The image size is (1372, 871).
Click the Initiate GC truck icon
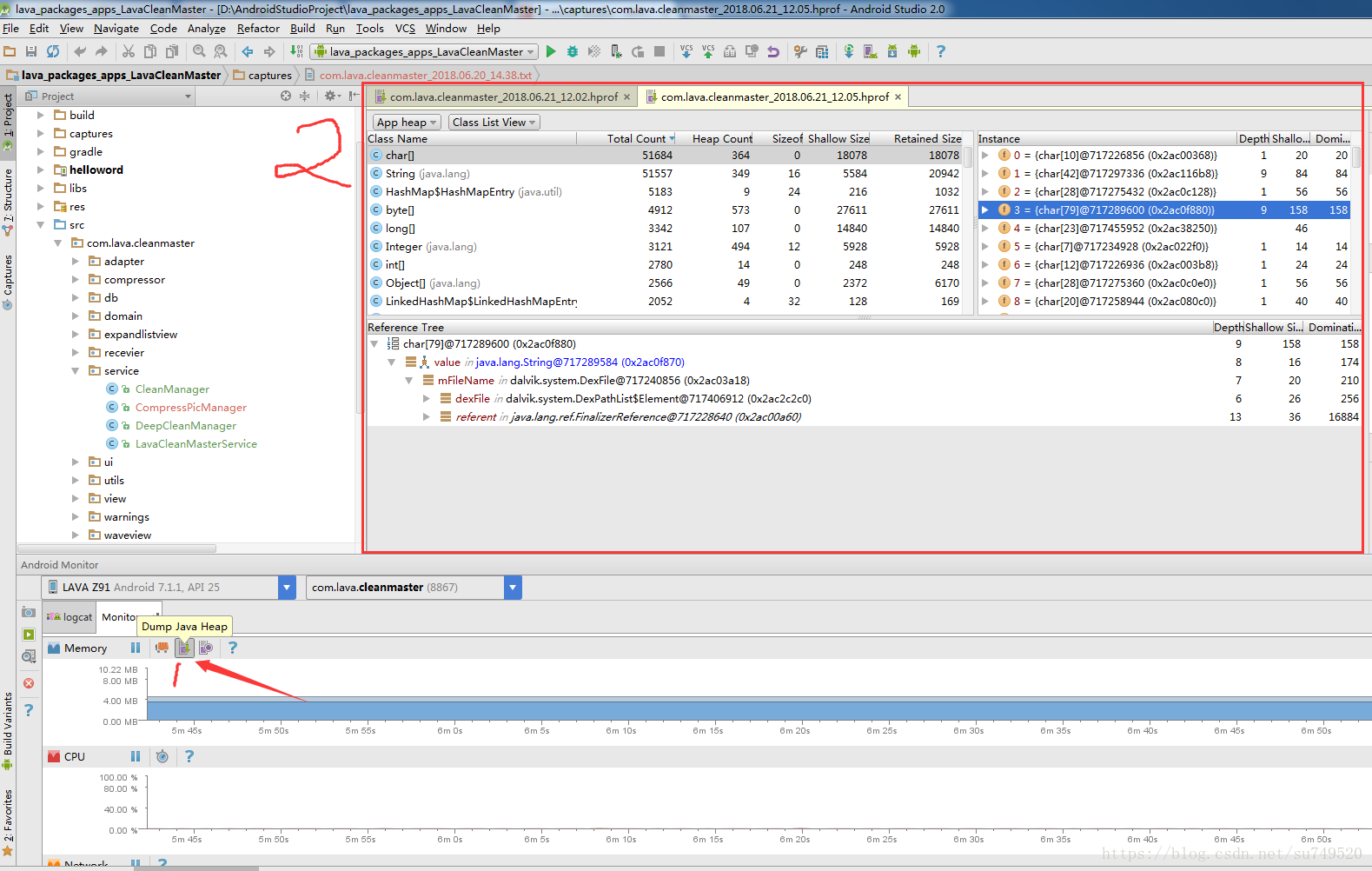coord(162,648)
